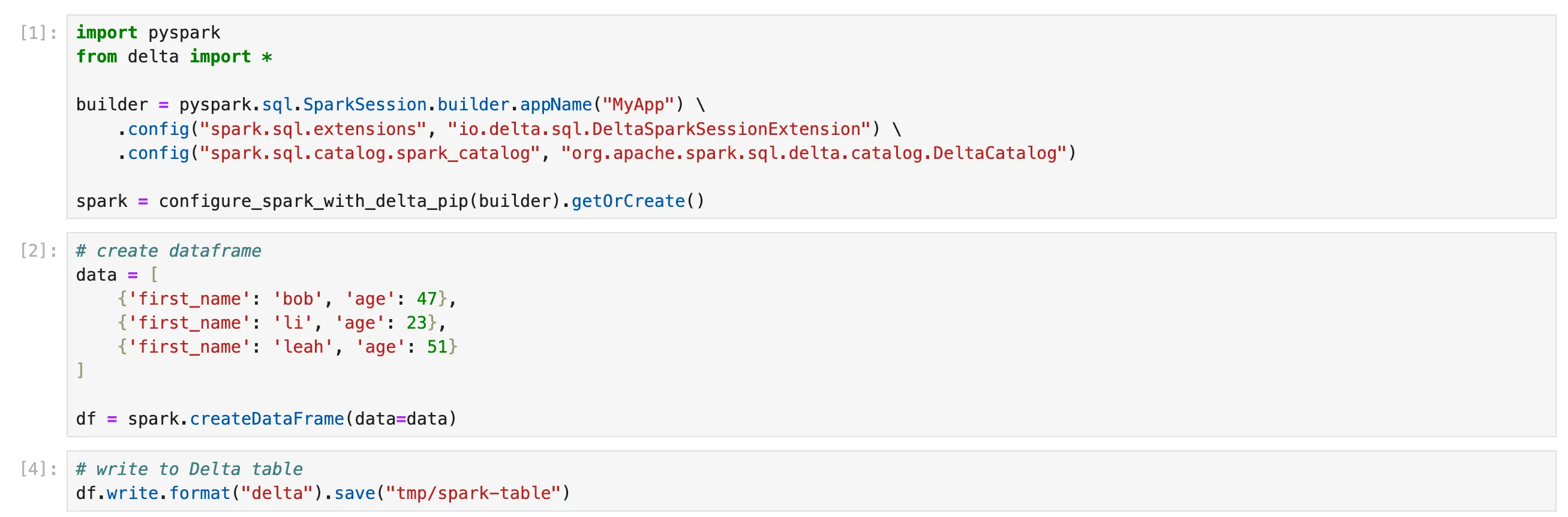The height and width of the screenshot is (517, 1568).
Task: Click the '# create dataframe' comment
Action: tap(169, 251)
